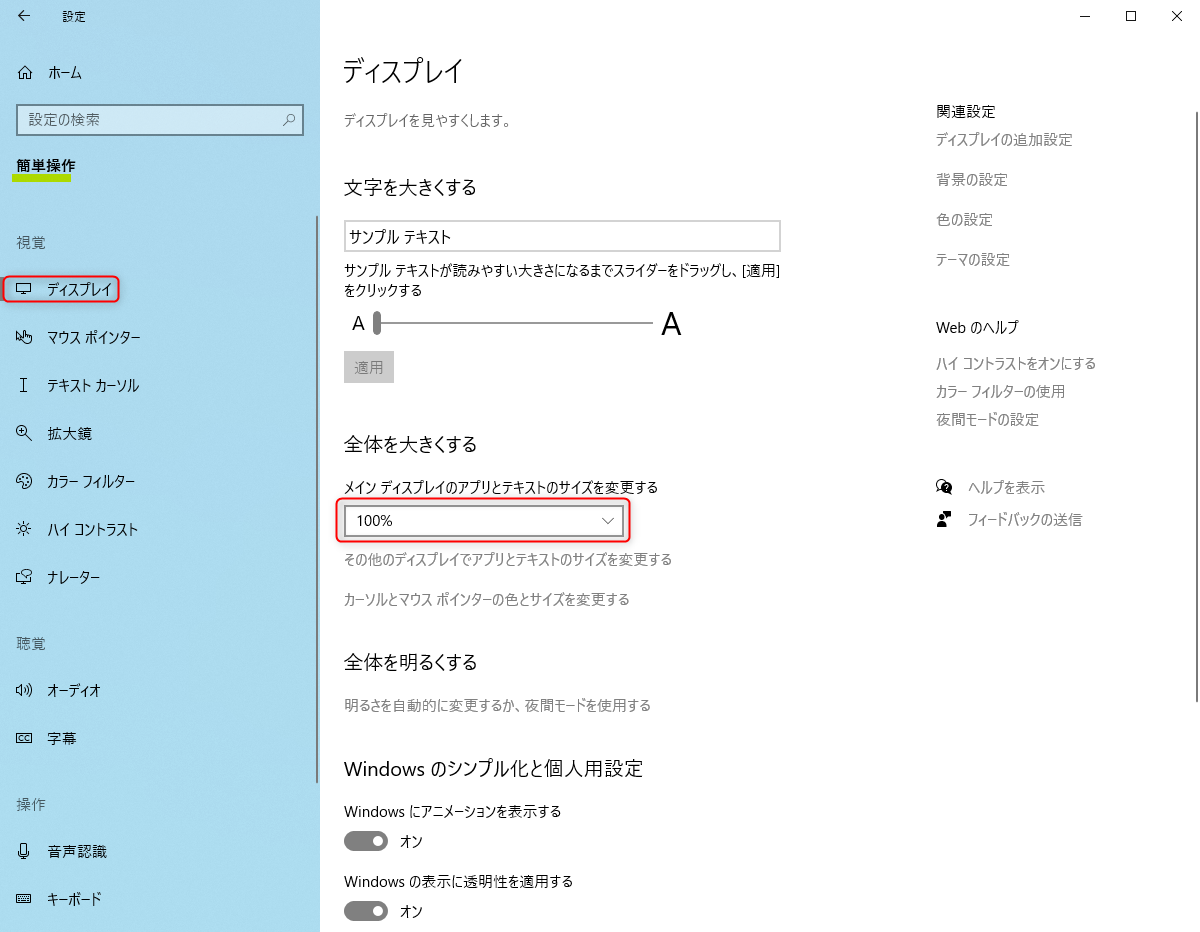The image size is (1200, 932).
Task: Open 背景の設定 link
Action: click(x=972, y=180)
